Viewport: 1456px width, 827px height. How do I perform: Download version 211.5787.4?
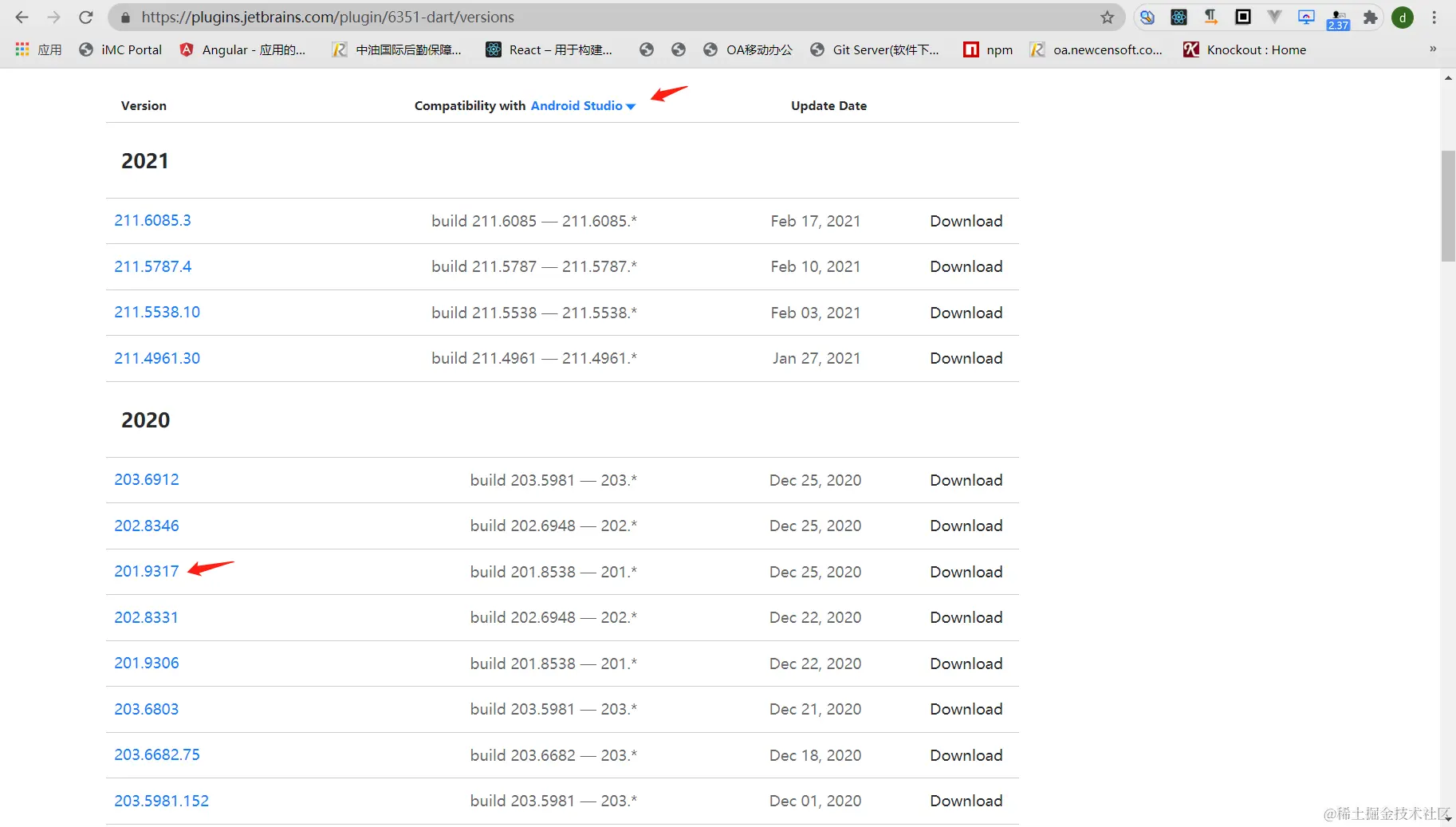tap(966, 266)
